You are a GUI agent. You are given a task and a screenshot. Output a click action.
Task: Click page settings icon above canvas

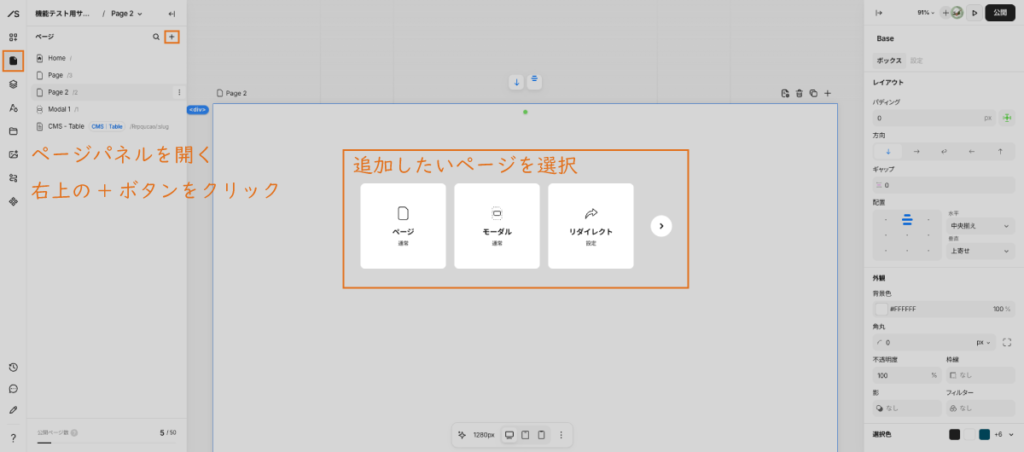pos(785,93)
